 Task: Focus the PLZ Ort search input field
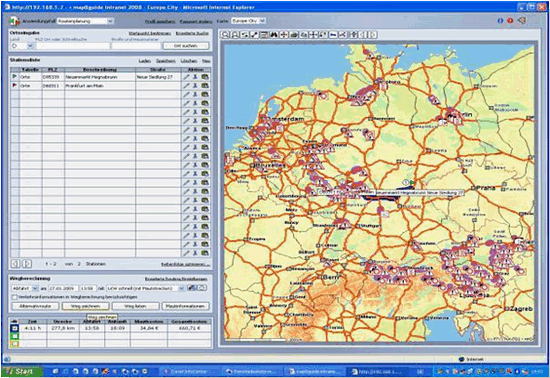pyautogui.click(x=73, y=46)
